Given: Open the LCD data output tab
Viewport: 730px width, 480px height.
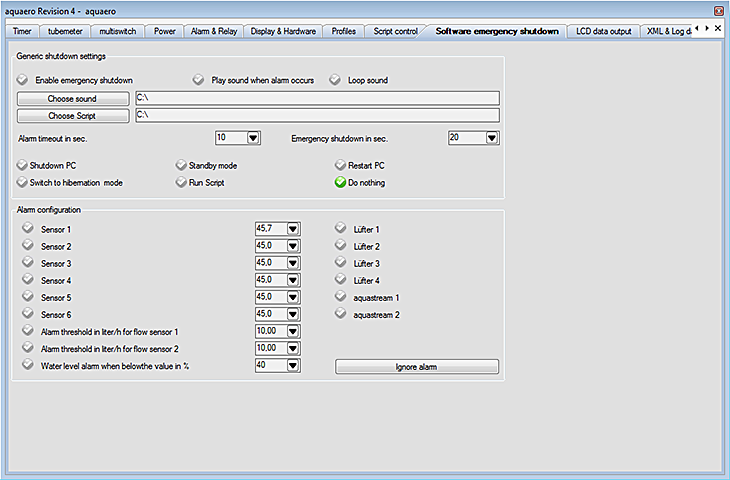Looking at the screenshot, I should [x=604, y=31].
